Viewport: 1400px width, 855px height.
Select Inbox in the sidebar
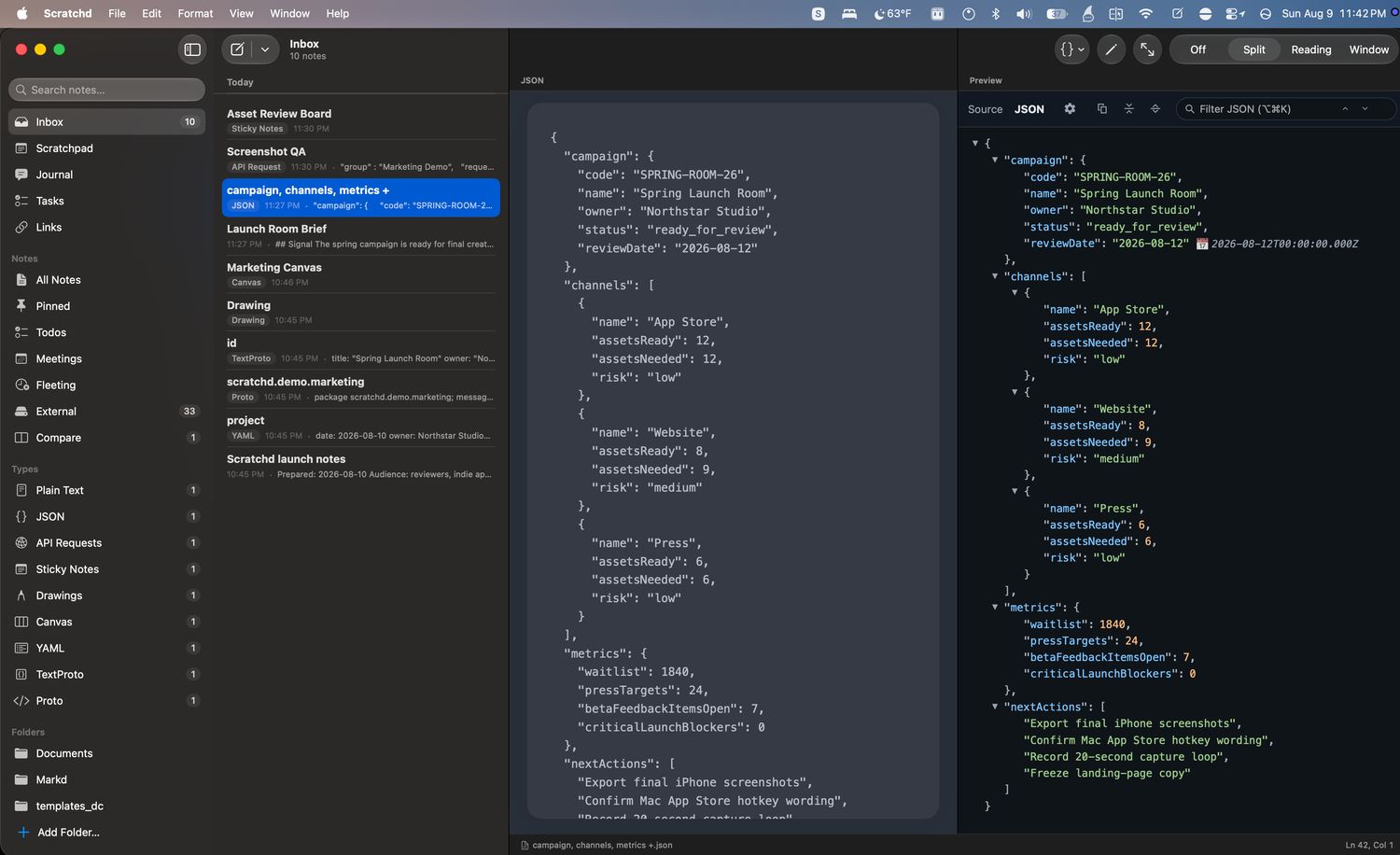(107, 122)
